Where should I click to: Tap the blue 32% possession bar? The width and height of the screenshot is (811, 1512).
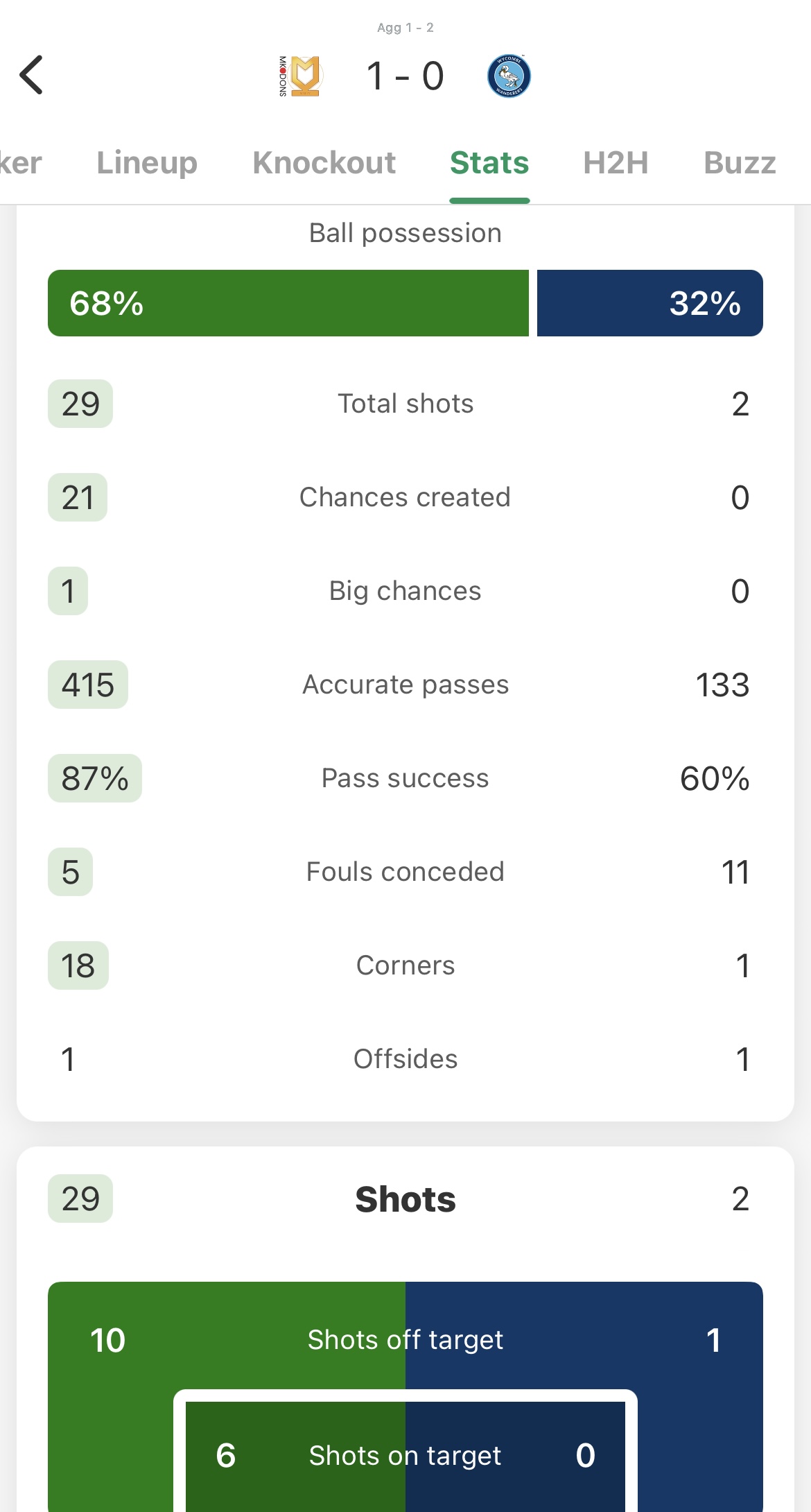click(649, 303)
